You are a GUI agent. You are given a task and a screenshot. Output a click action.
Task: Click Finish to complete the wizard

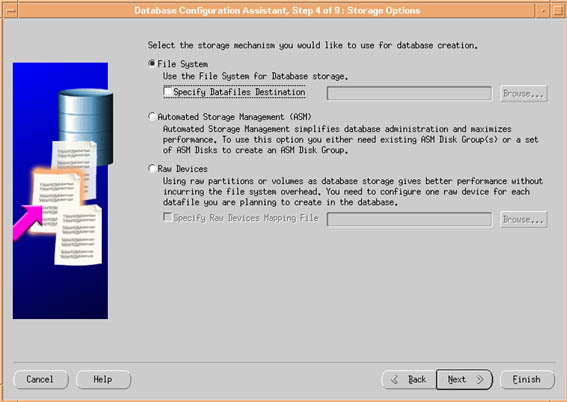click(x=527, y=380)
